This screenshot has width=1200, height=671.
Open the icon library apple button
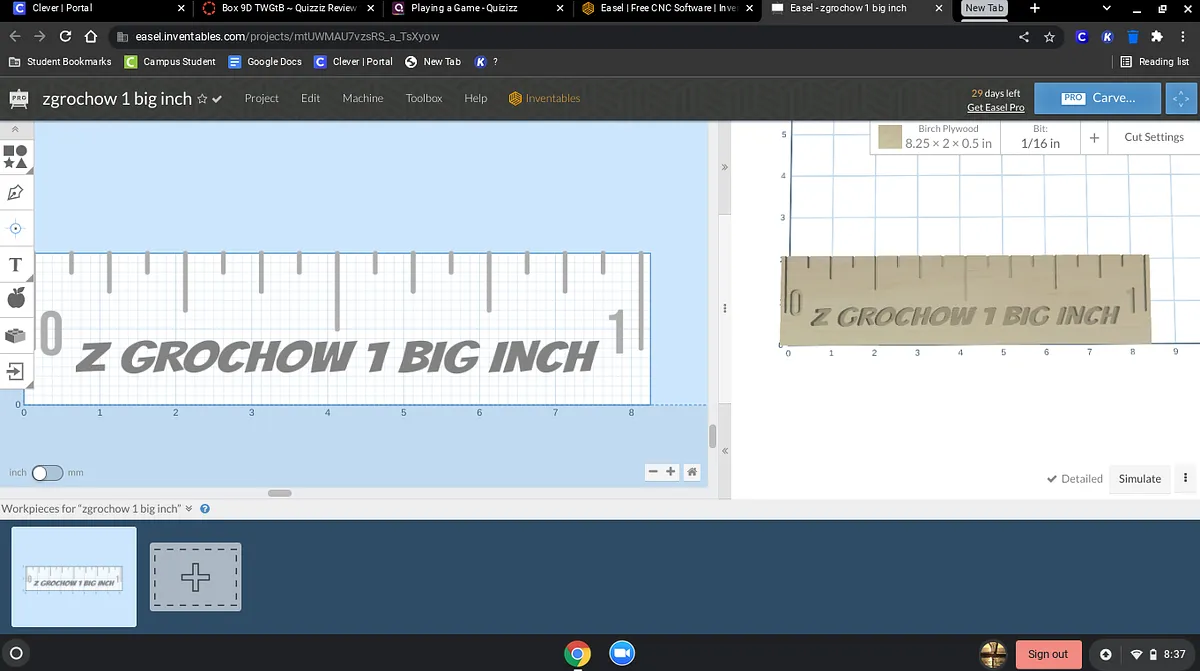(x=16, y=298)
